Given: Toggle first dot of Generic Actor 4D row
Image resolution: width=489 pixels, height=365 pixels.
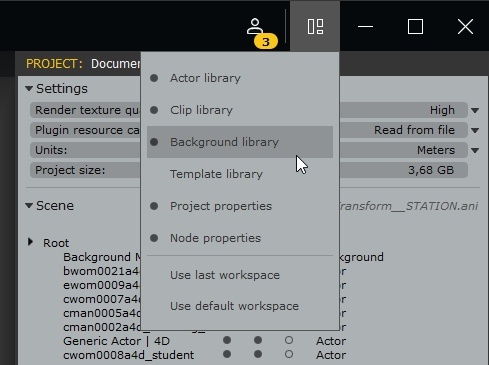Looking at the screenshot, I should (x=227, y=340).
